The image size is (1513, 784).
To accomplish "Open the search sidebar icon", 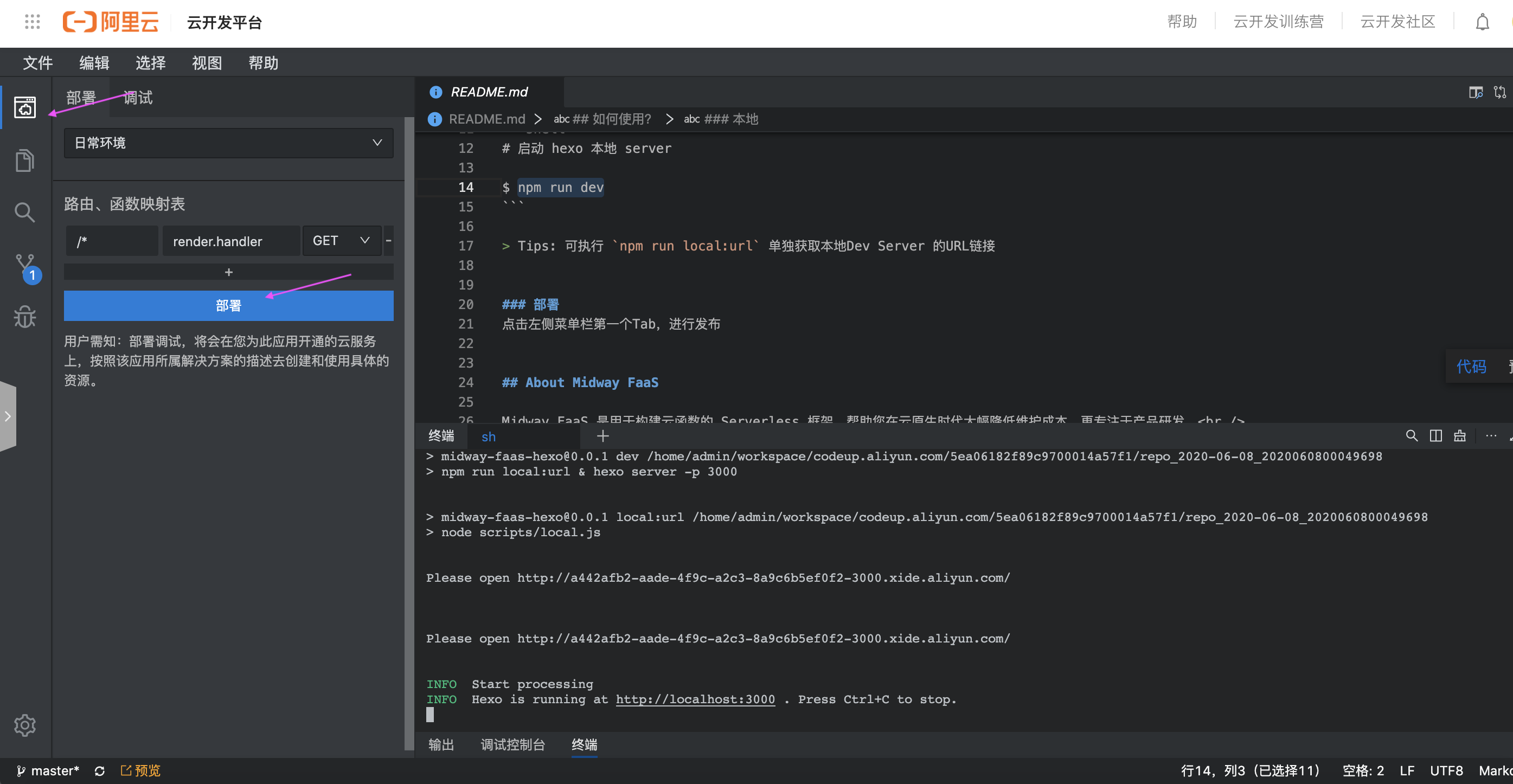I will pyautogui.click(x=24, y=213).
